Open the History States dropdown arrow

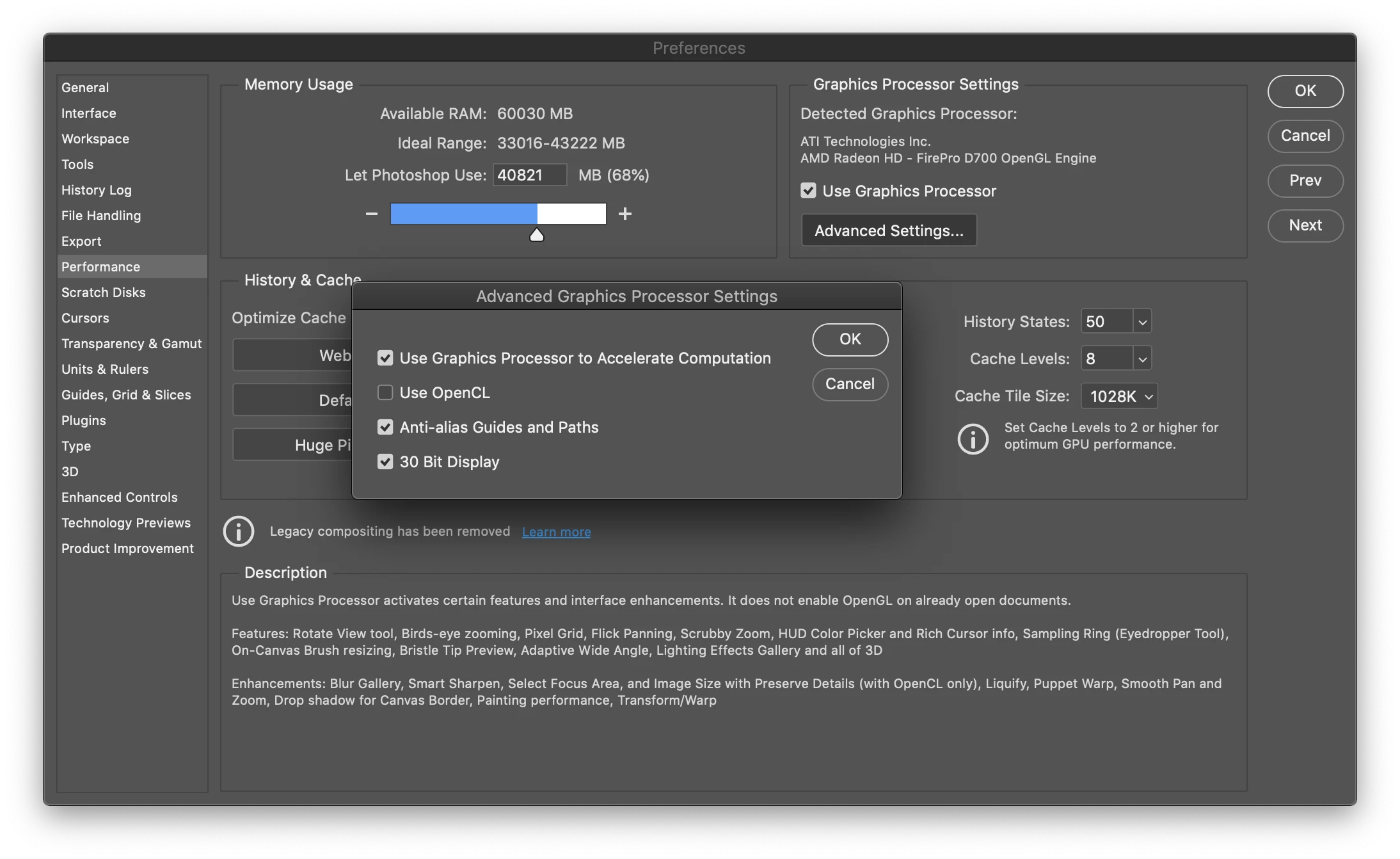1142,322
